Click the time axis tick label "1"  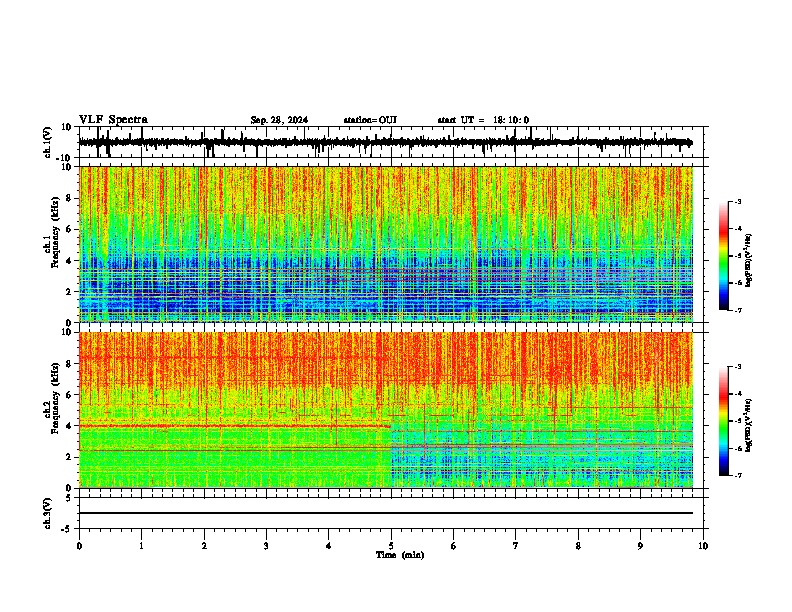[141, 546]
